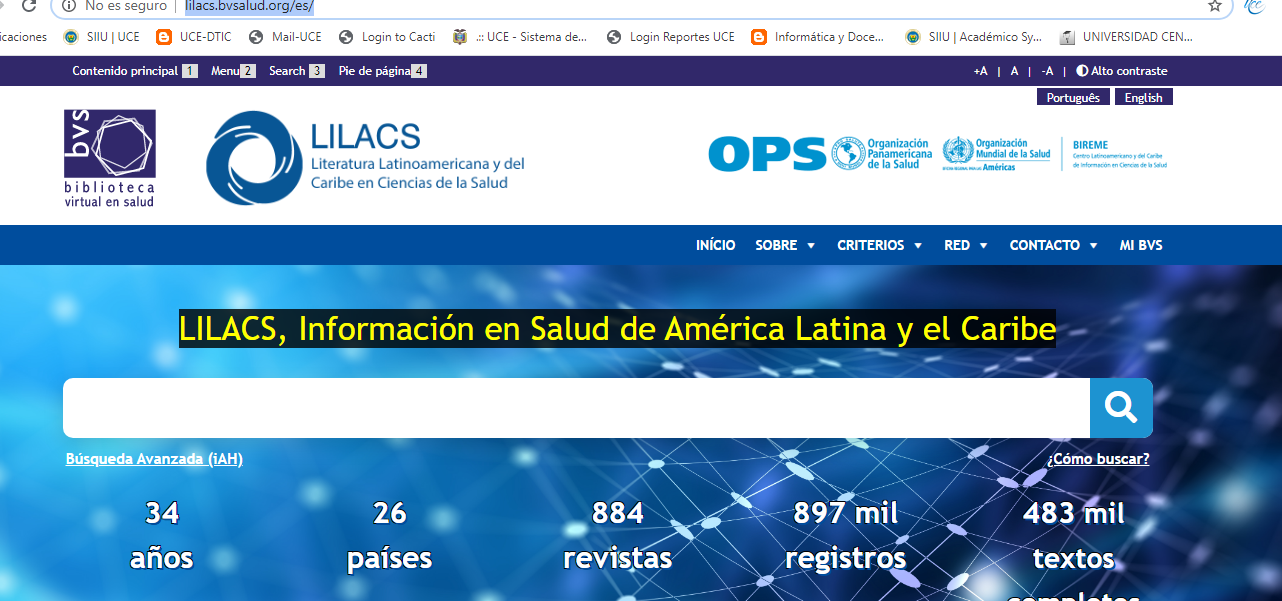Open Búsqueda Avanzada (iAH) link
Image resolution: width=1282 pixels, height=601 pixels.
point(154,459)
